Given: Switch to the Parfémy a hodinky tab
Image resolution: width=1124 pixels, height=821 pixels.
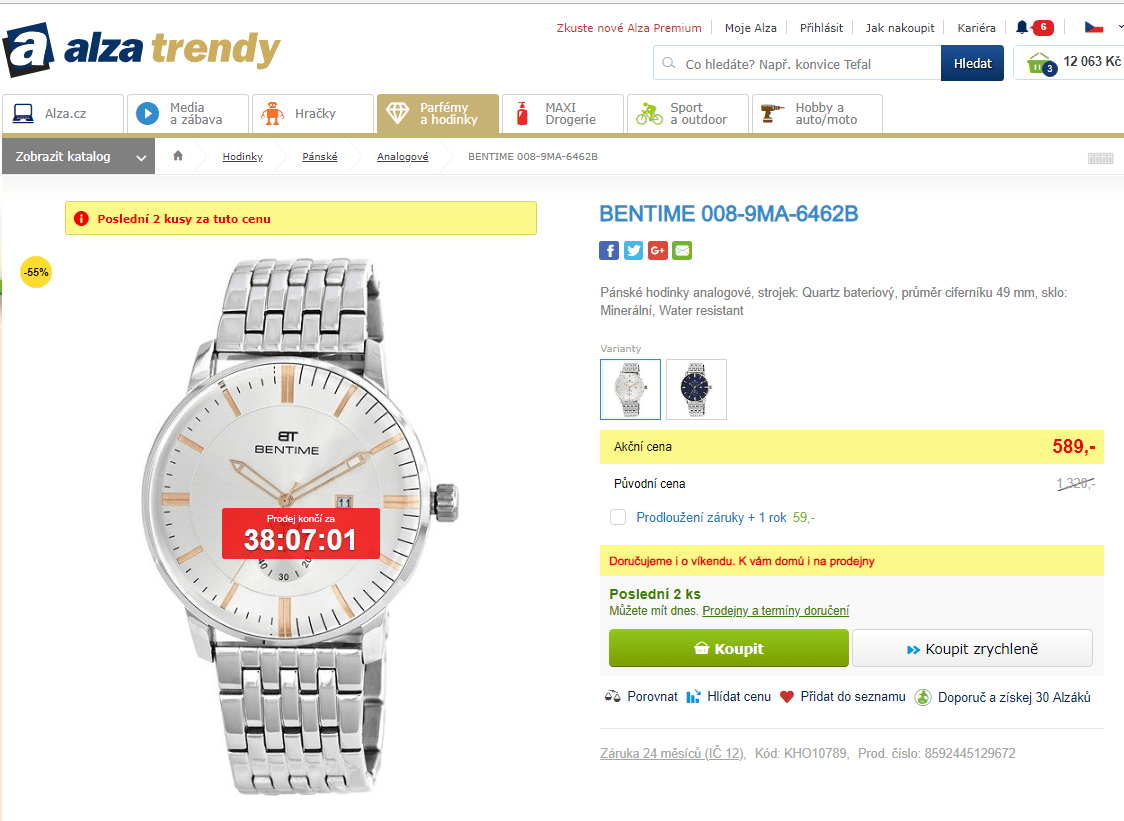Looking at the screenshot, I should coord(437,113).
